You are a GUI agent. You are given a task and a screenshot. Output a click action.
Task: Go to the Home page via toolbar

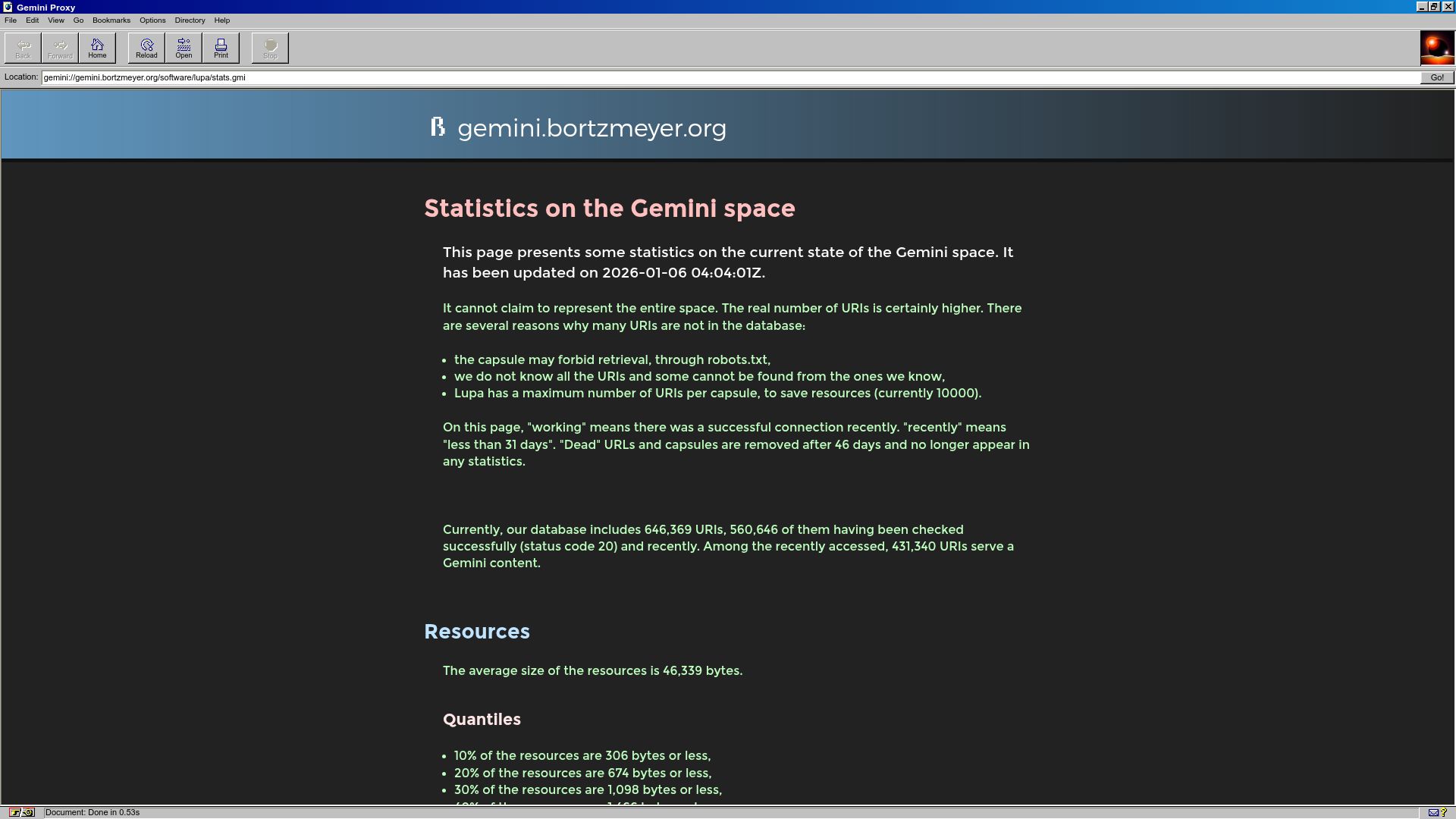pyautogui.click(x=97, y=48)
